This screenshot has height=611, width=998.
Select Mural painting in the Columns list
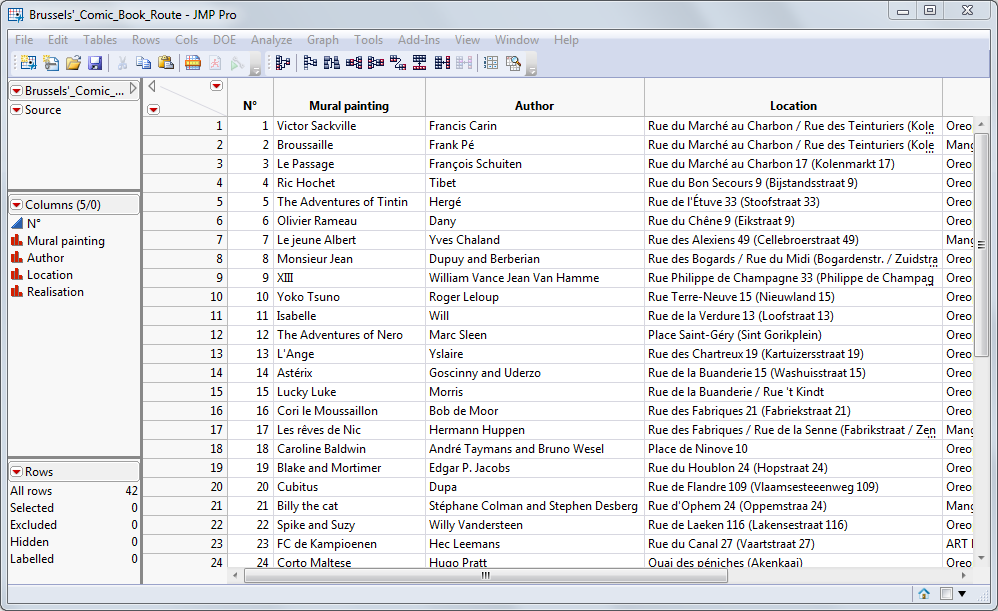66,241
